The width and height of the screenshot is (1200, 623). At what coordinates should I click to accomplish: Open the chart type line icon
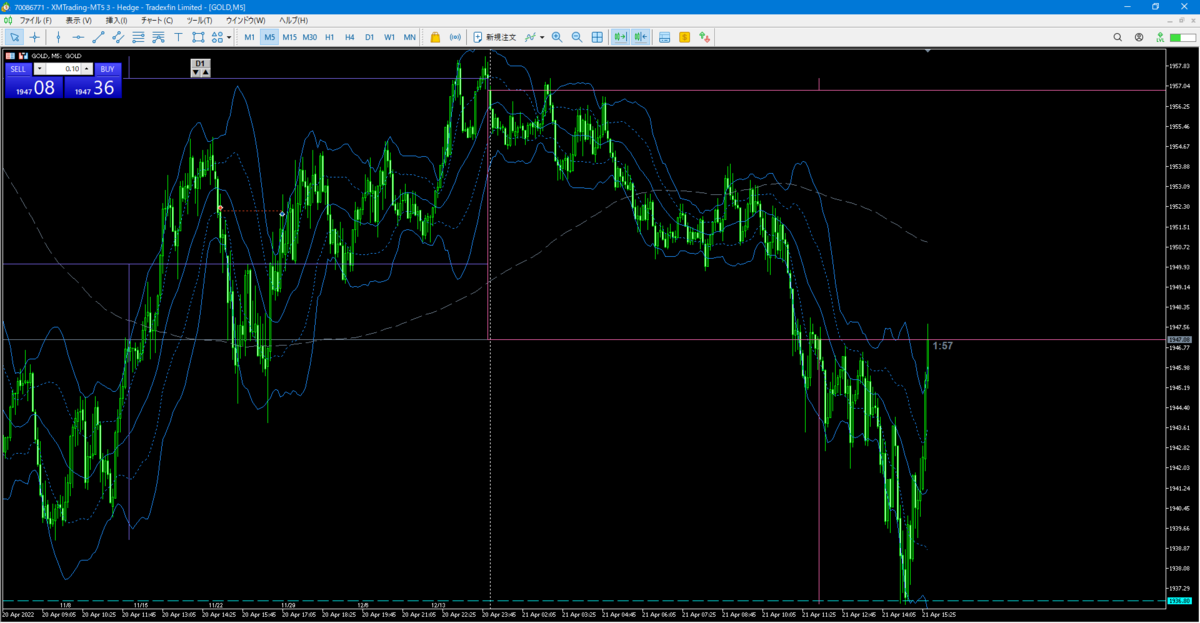[530, 37]
